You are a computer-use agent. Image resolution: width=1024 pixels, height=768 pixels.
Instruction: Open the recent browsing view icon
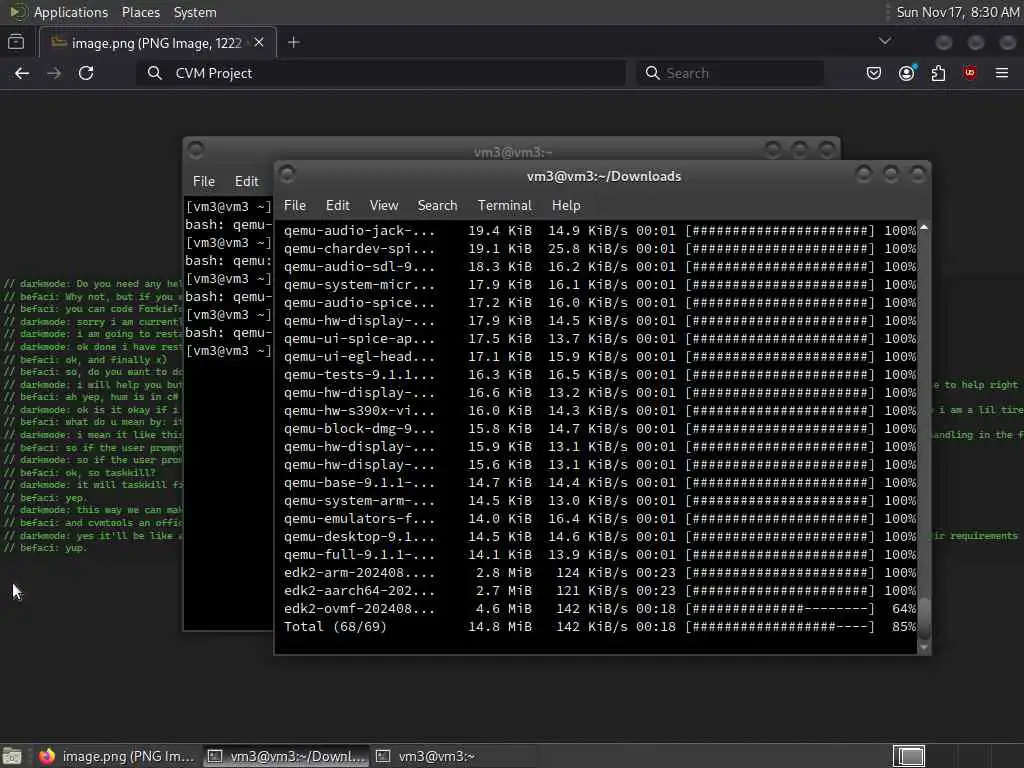pyautogui.click(x=16, y=42)
